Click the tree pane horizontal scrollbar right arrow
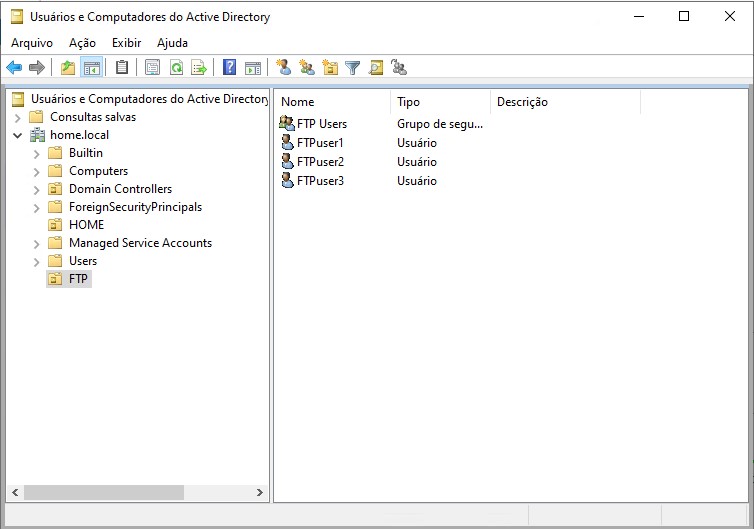The width and height of the screenshot is (754, 529). pyautogui.click(x=261, y=493)
